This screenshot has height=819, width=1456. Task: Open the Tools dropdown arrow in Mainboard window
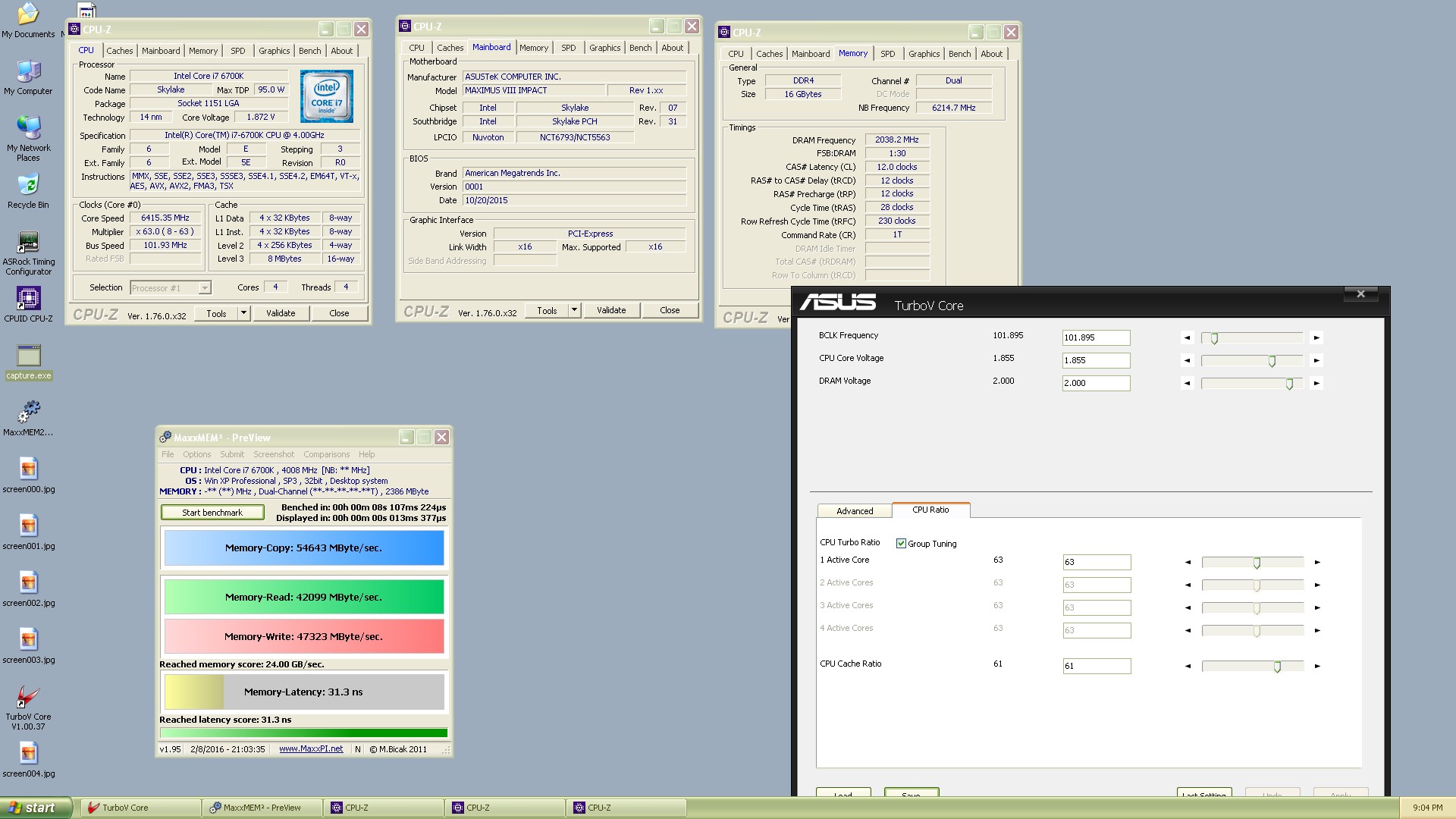[574, 309]
